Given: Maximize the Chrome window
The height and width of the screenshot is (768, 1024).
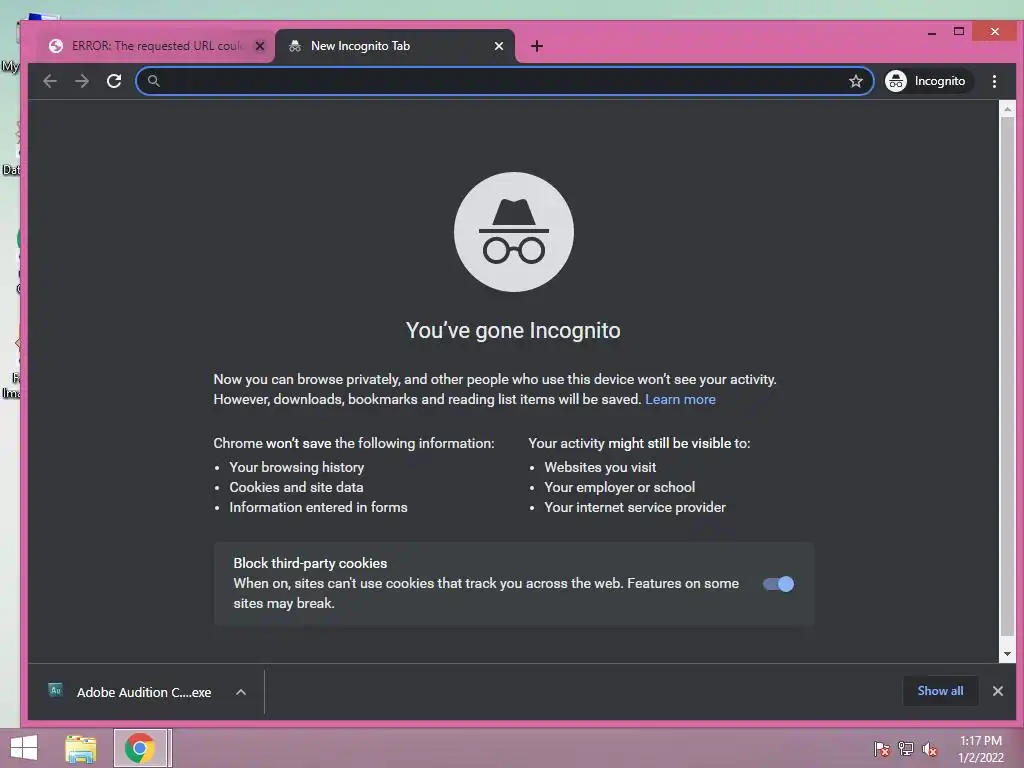Looking at the screenshot, I should coord(959,31).
